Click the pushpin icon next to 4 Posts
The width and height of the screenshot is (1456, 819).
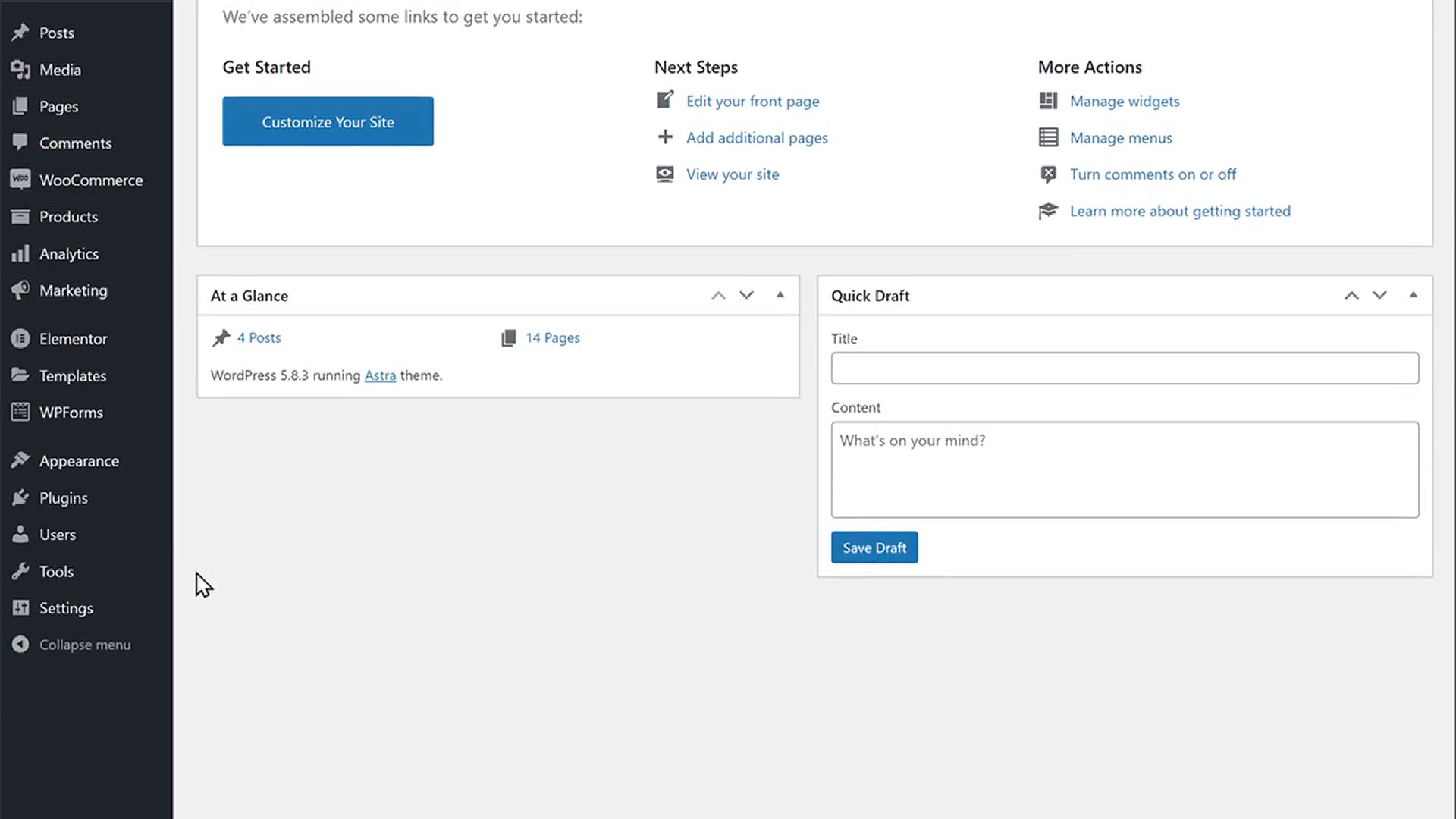[x=221, y=338]
